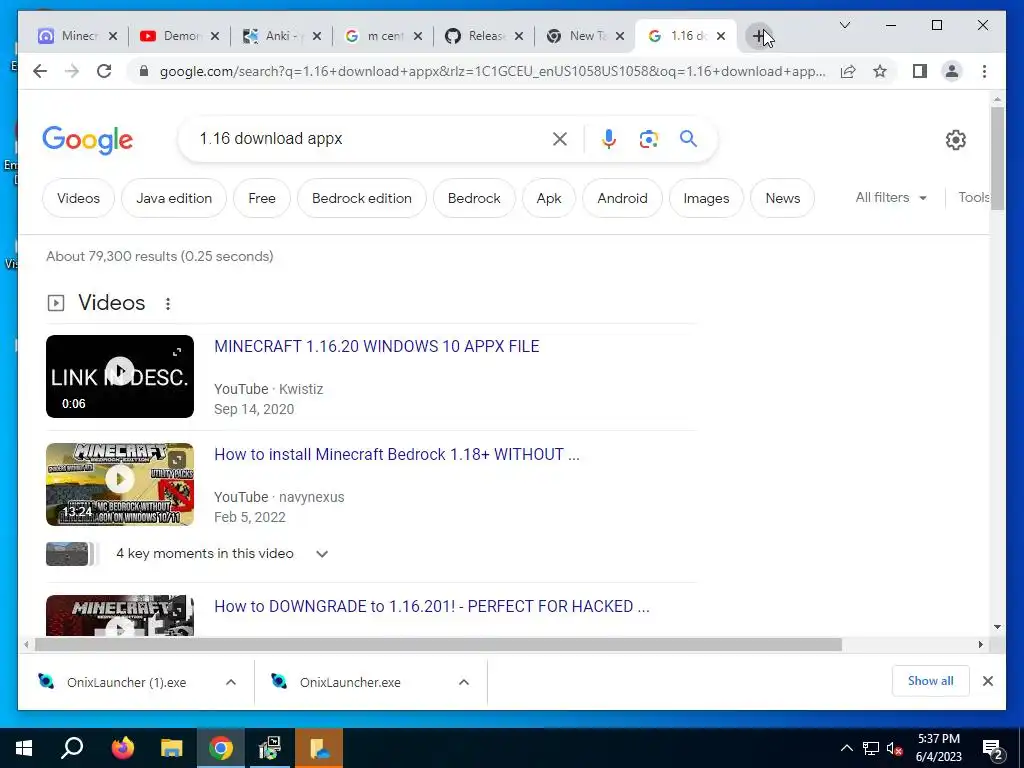Open MINECRAFT 1.16.20 WINDOWS 10 APPX FILE link
Screen dimensions: 1024x768
point(377,347)
